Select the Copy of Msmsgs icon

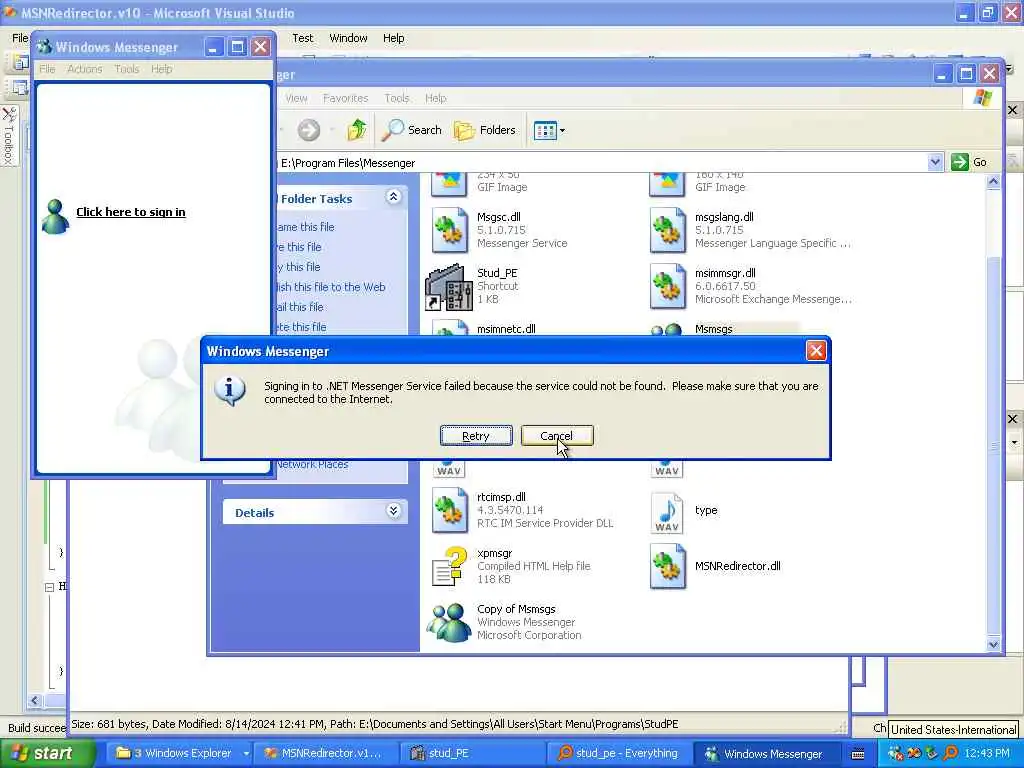[449, 622]
